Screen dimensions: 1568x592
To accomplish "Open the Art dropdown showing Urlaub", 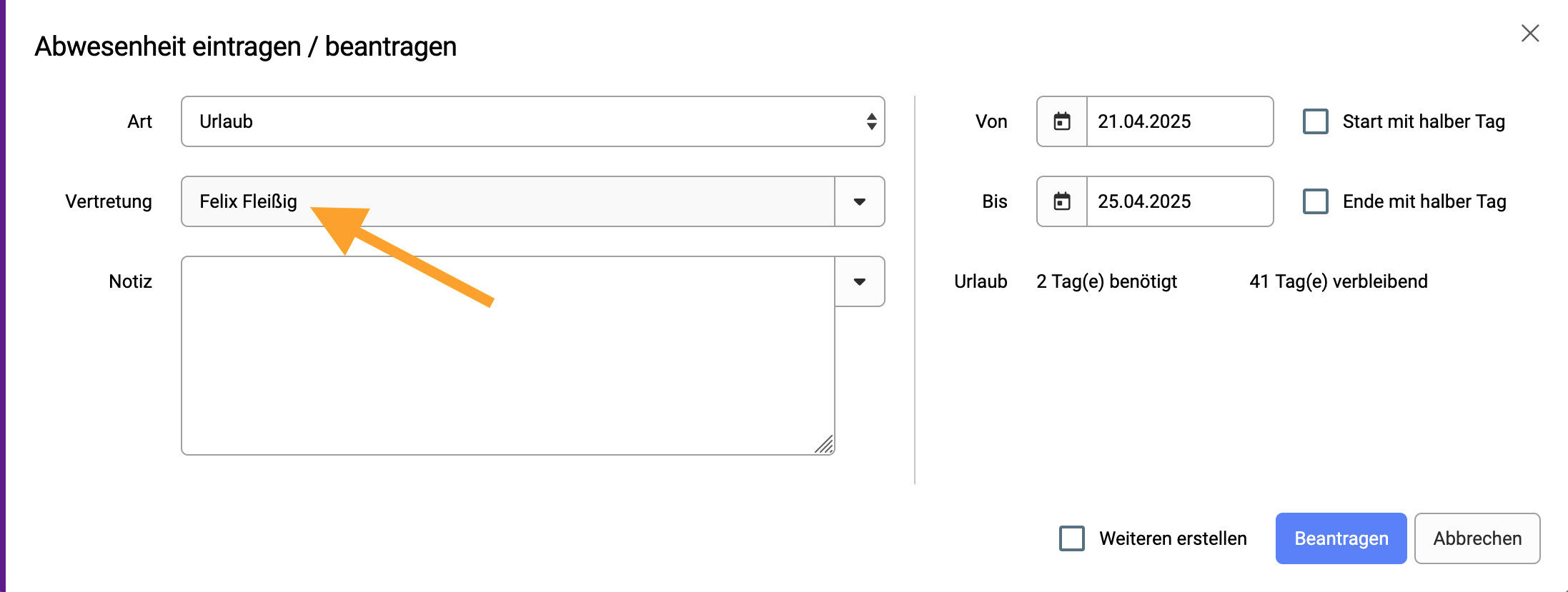I will (x=532, y=121).
